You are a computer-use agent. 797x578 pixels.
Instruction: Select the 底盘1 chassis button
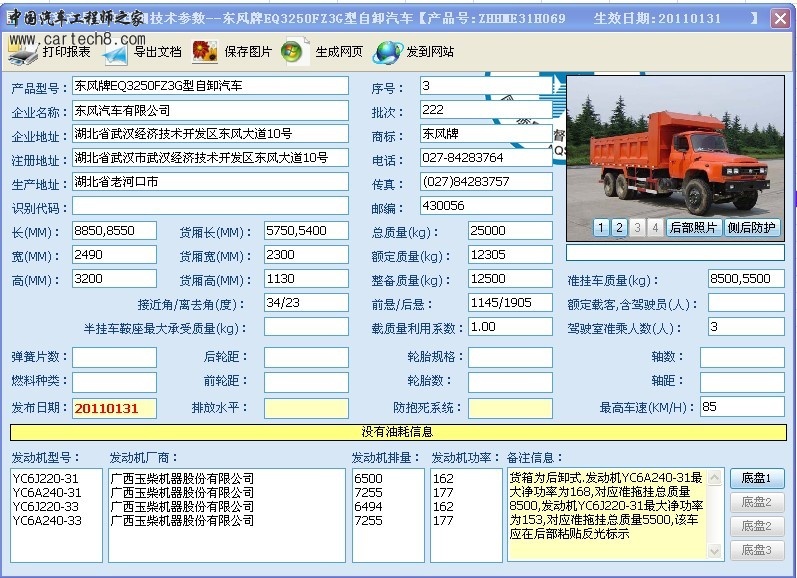[x=757, y=478]
